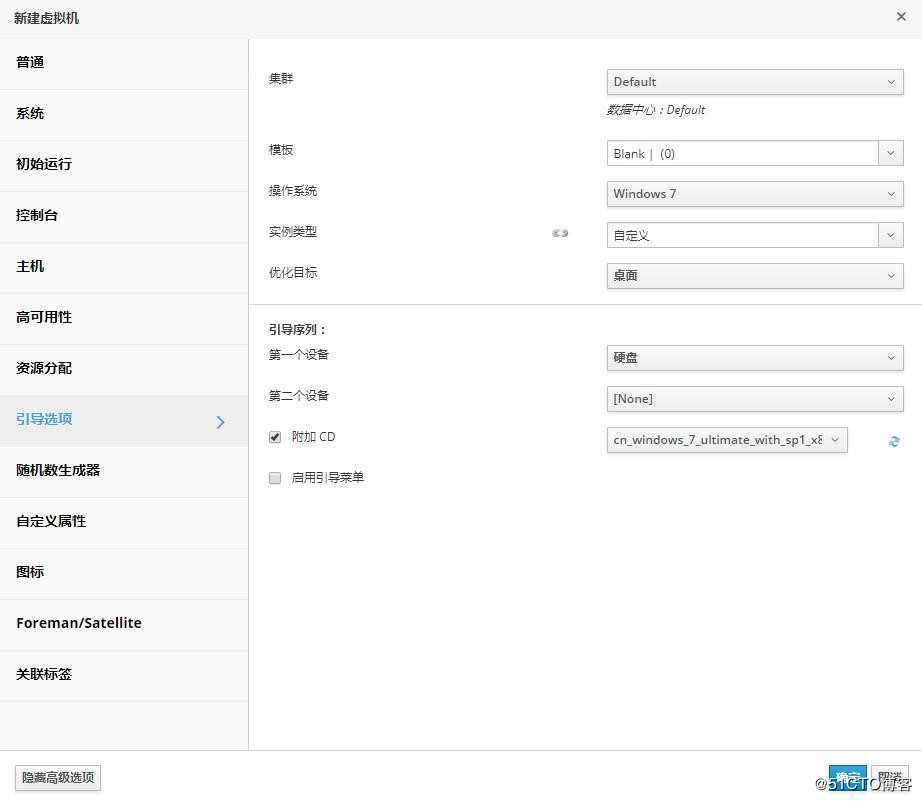Open the 模板 Blank dropdown
This screenshot has height=801, width=922.
pos(755,153)
